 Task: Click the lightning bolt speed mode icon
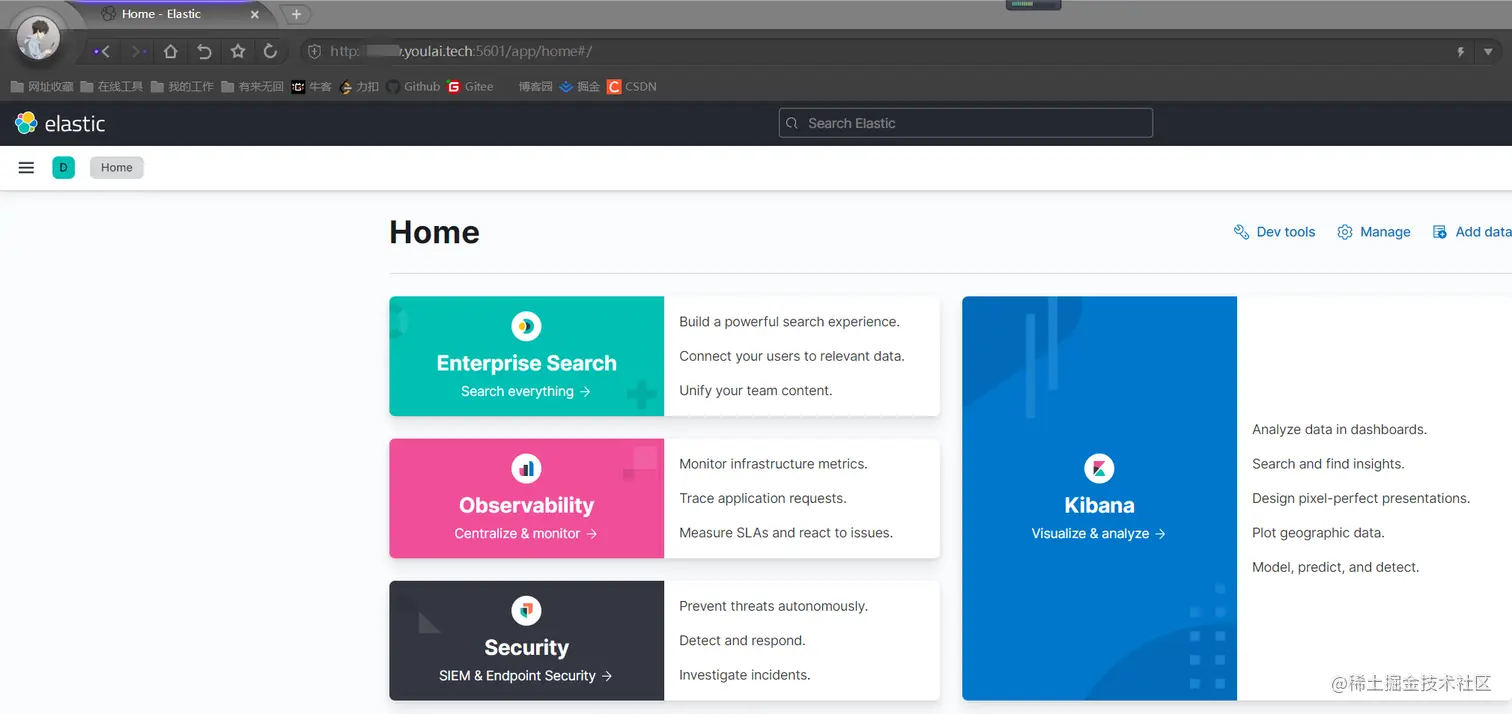click(x=1461, y=52)
